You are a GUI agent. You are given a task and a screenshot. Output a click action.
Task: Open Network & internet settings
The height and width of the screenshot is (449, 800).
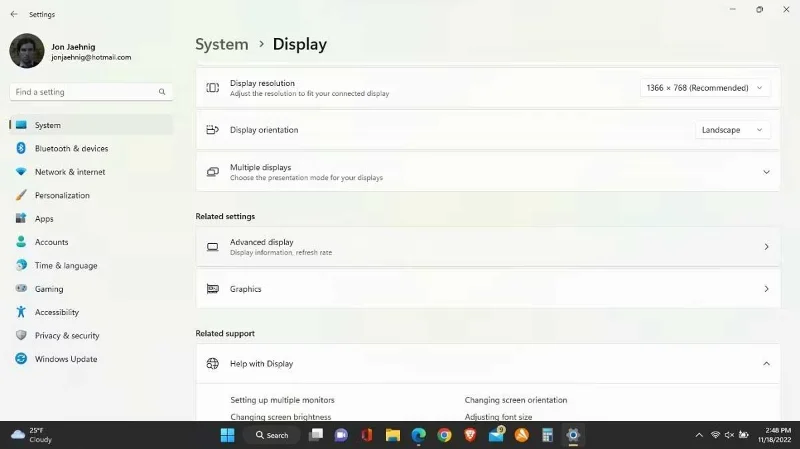(91, 172)
